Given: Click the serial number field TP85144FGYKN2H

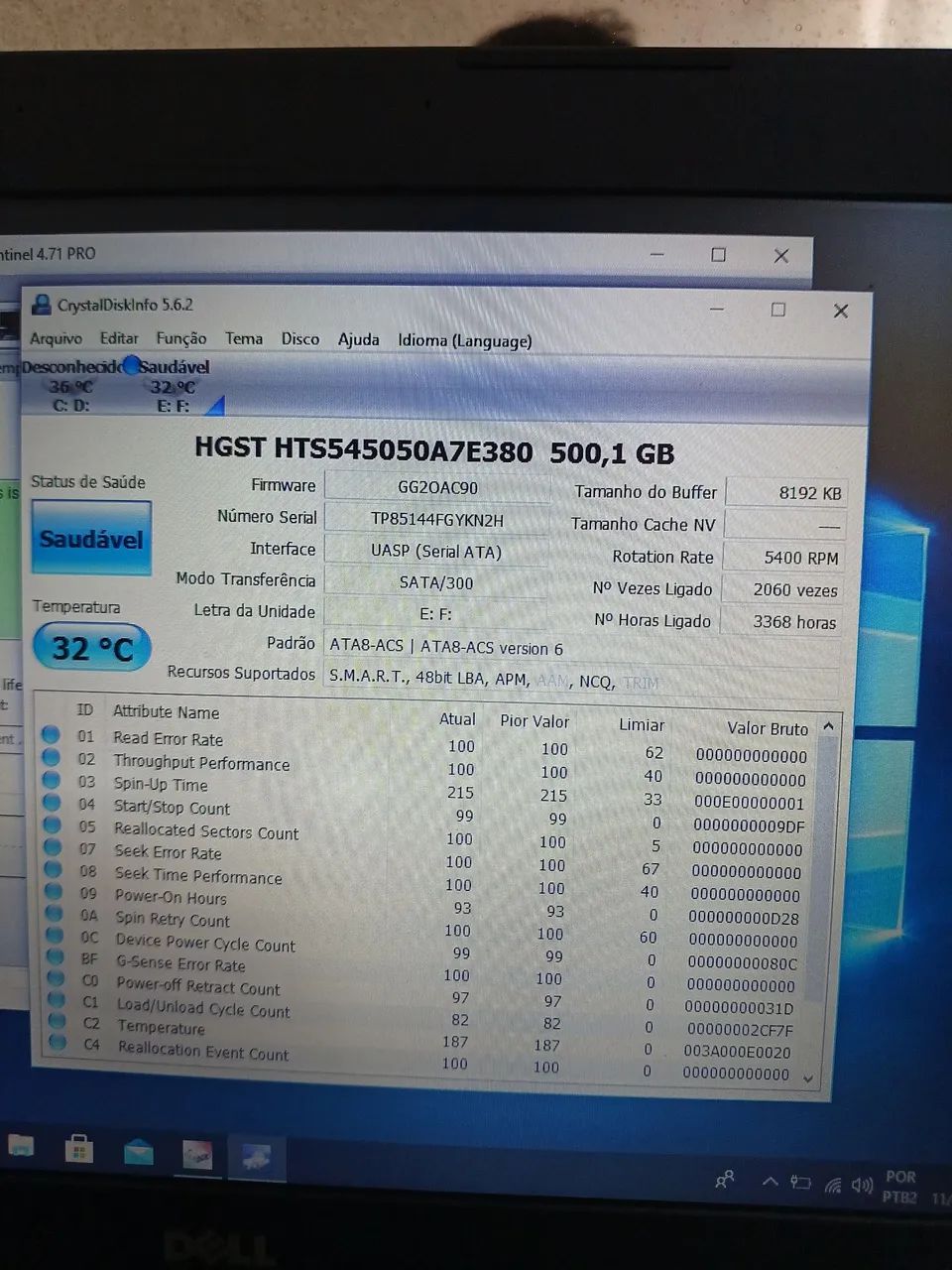Looking at the screenshot, I should click(437, 519).
